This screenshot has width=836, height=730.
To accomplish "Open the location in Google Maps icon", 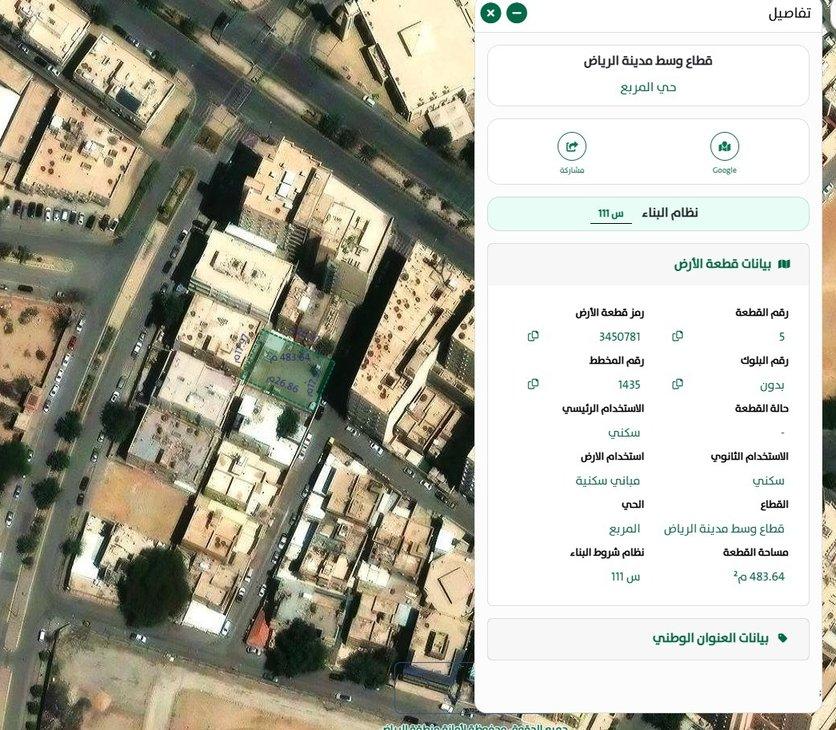I will click(x=724, y=146).
